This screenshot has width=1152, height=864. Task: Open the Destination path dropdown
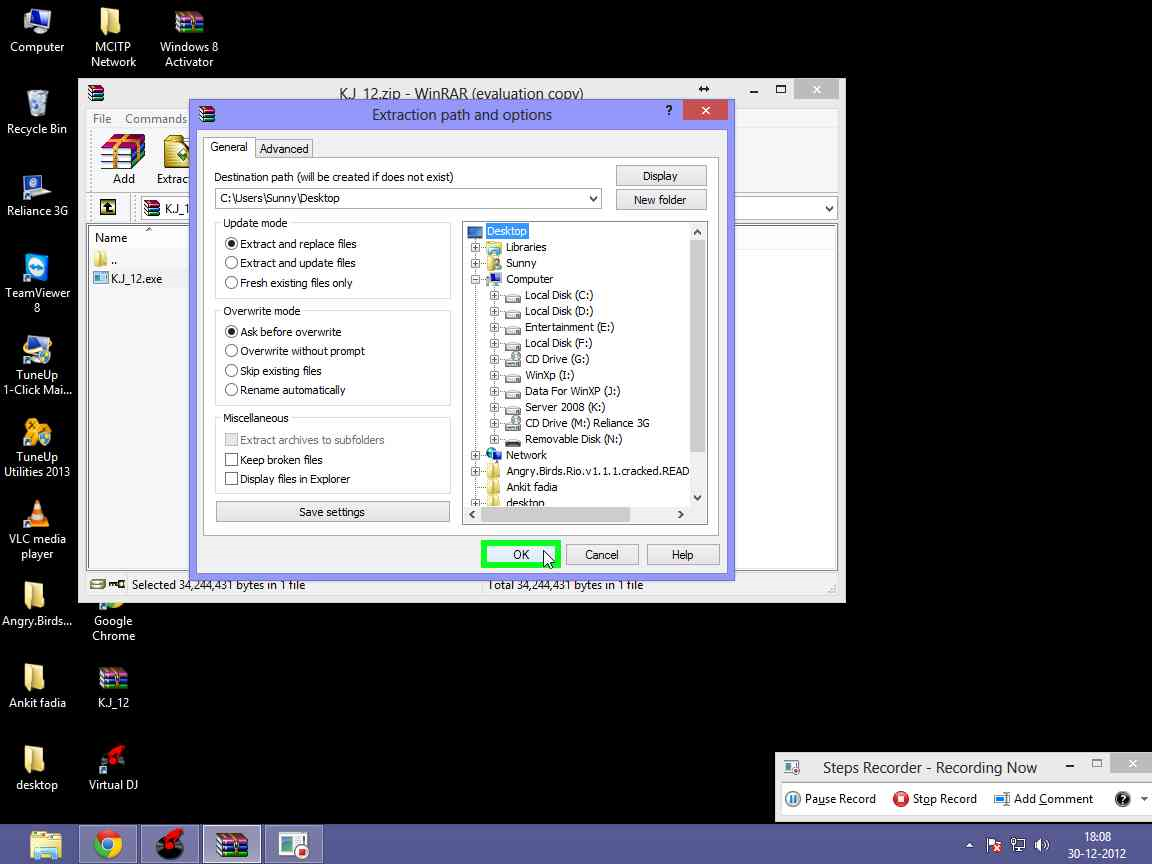(593, 198)
